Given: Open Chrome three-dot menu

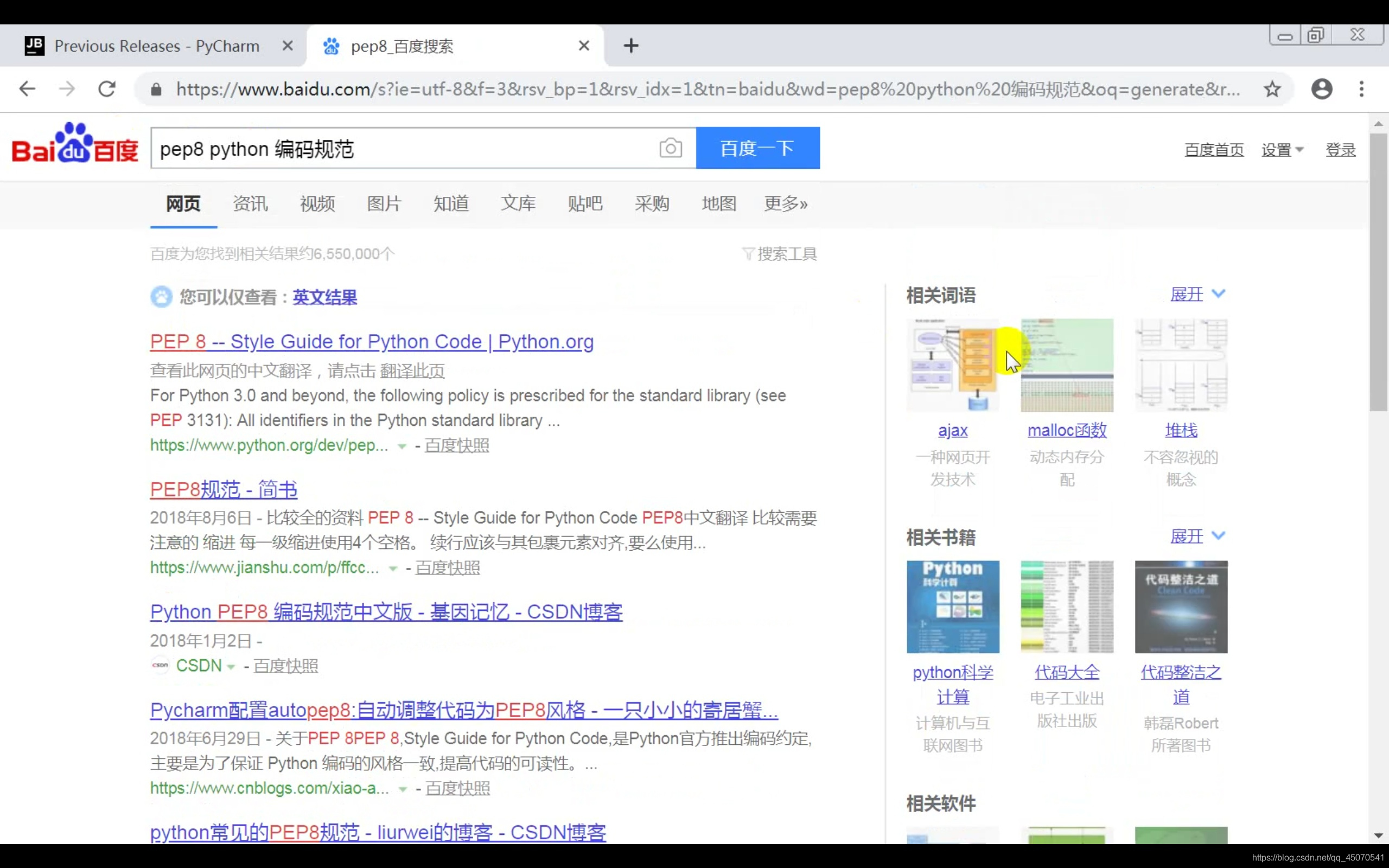Looking at the screenshot, I should click(x=1361, y=89).
